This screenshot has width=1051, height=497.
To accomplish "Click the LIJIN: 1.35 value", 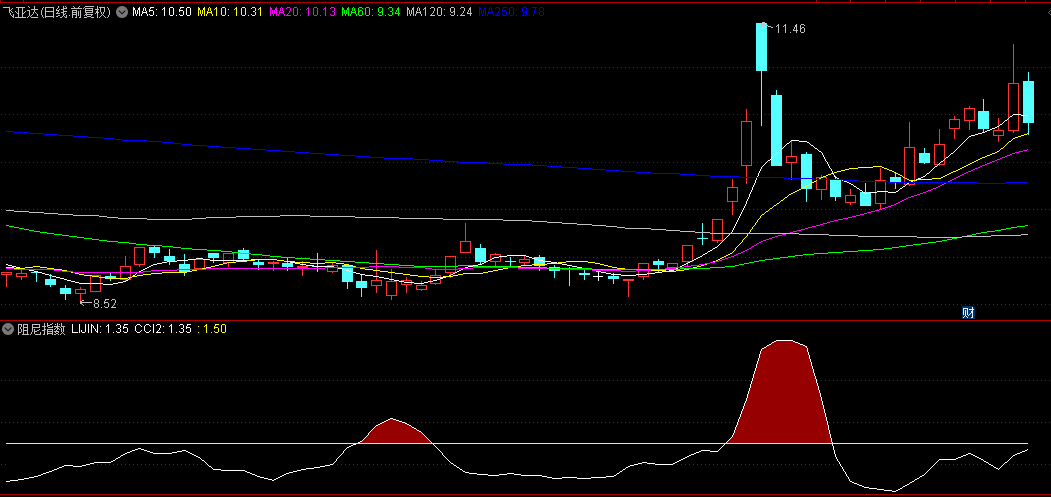I will point(100,329).
